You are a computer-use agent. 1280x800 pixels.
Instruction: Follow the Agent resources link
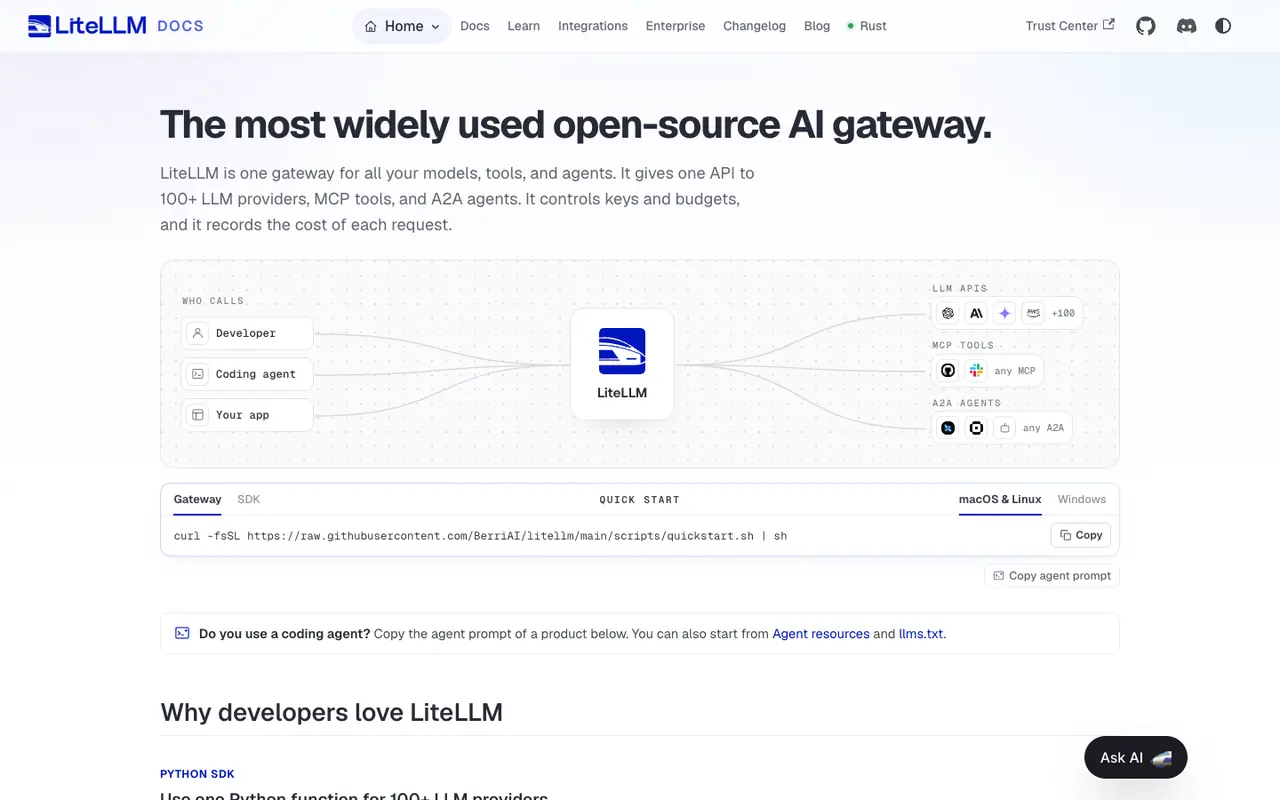tap(821, 634)
